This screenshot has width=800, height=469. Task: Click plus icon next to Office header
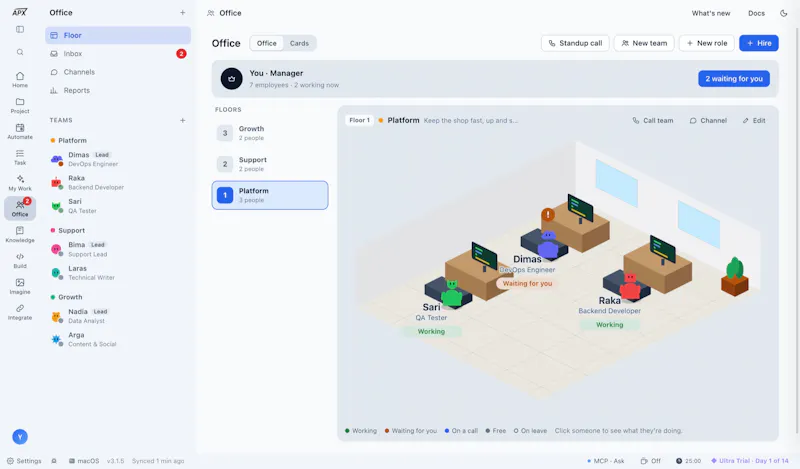(x=183, y=12)
